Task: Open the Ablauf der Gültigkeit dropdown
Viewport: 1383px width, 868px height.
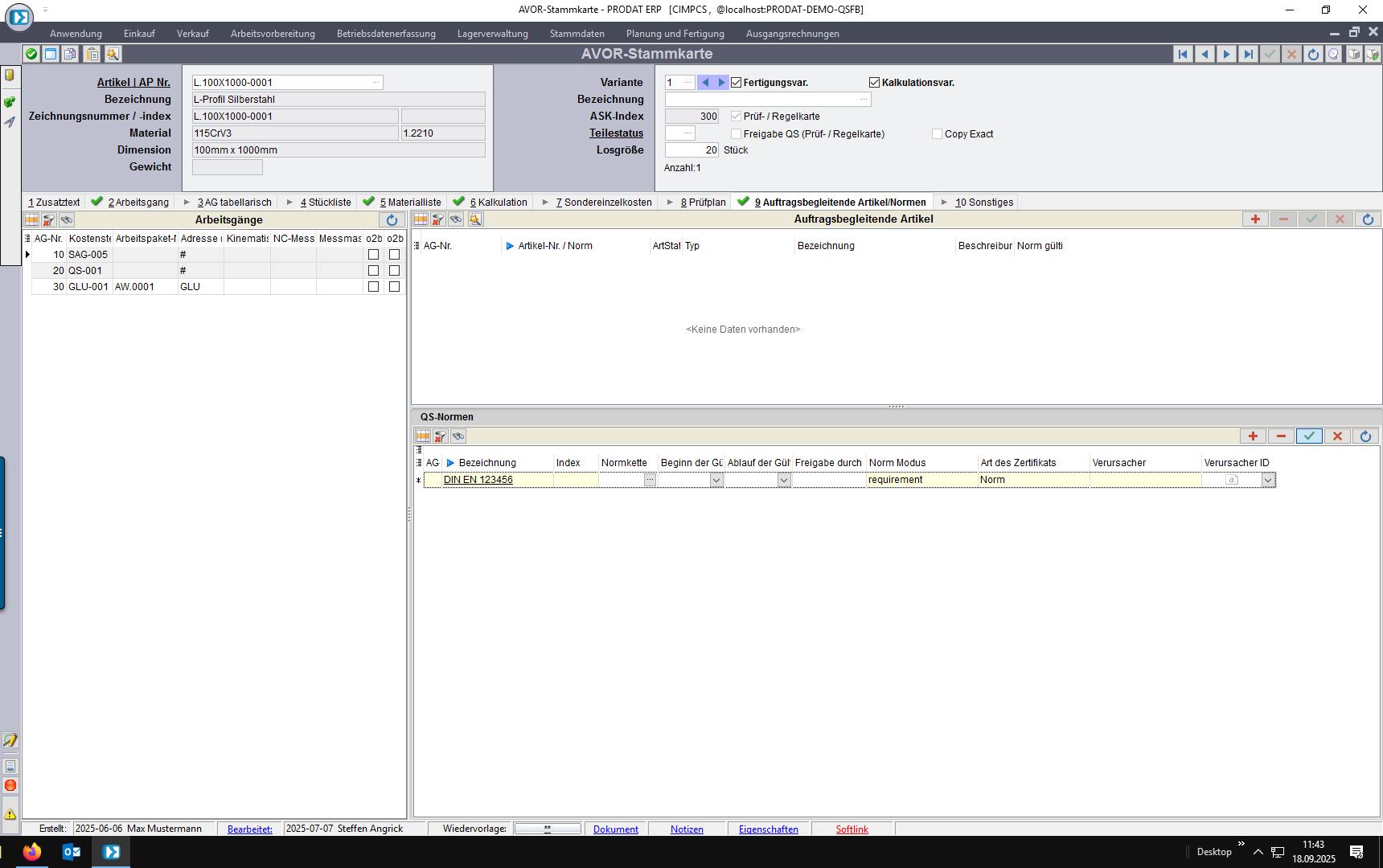Action: coord(784,480)
